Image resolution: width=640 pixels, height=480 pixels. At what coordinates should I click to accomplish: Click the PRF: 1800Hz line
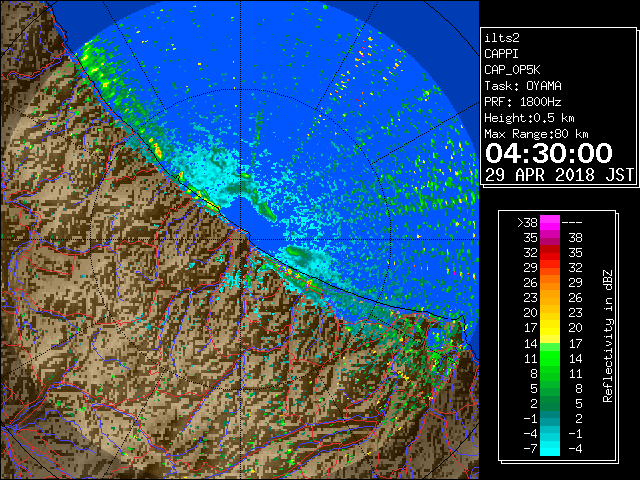(x=523, y=102)
